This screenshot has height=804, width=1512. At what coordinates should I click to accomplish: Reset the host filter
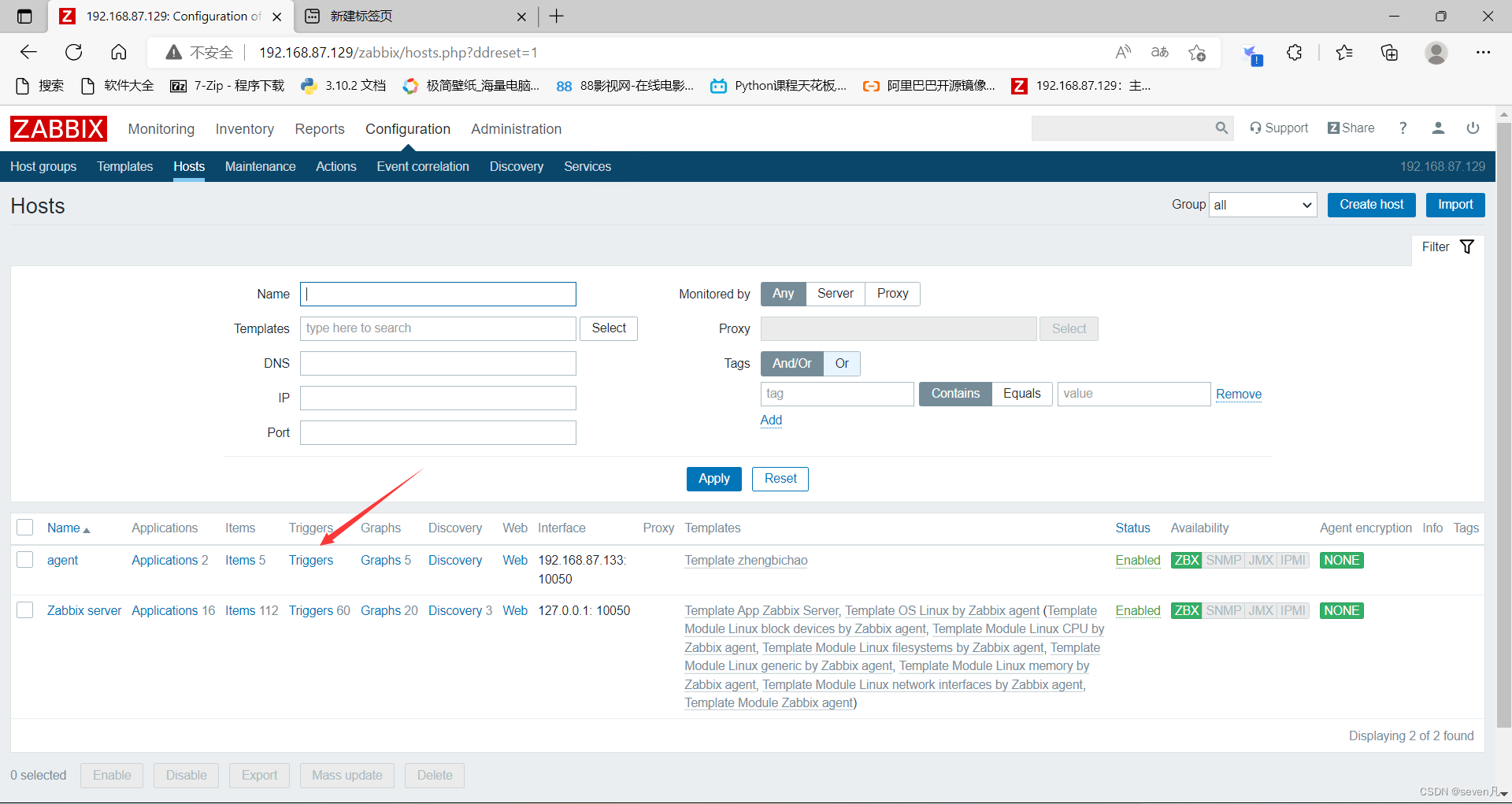pyautogui.click(x=780, y=479)
